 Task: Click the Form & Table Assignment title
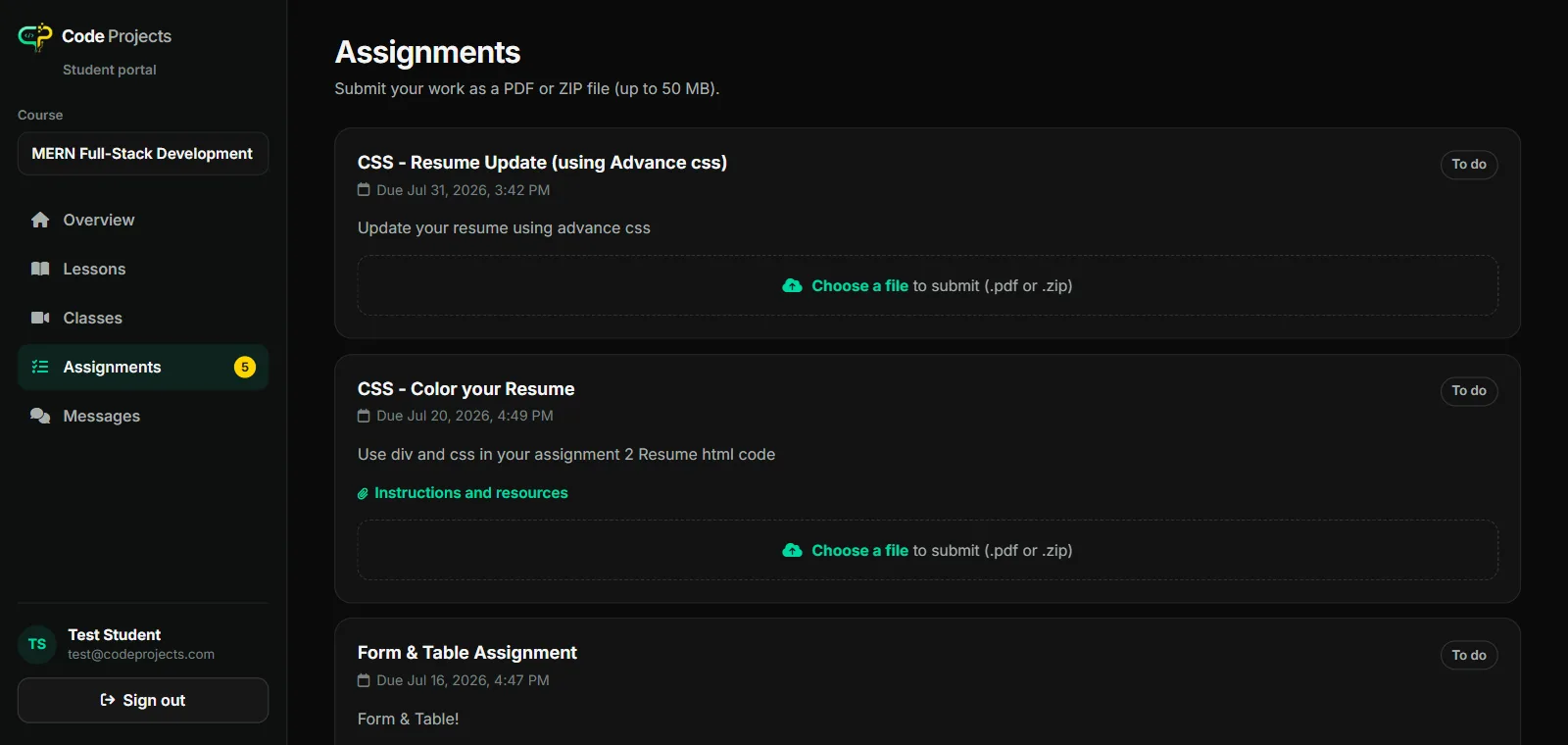(x=466, y=653)
